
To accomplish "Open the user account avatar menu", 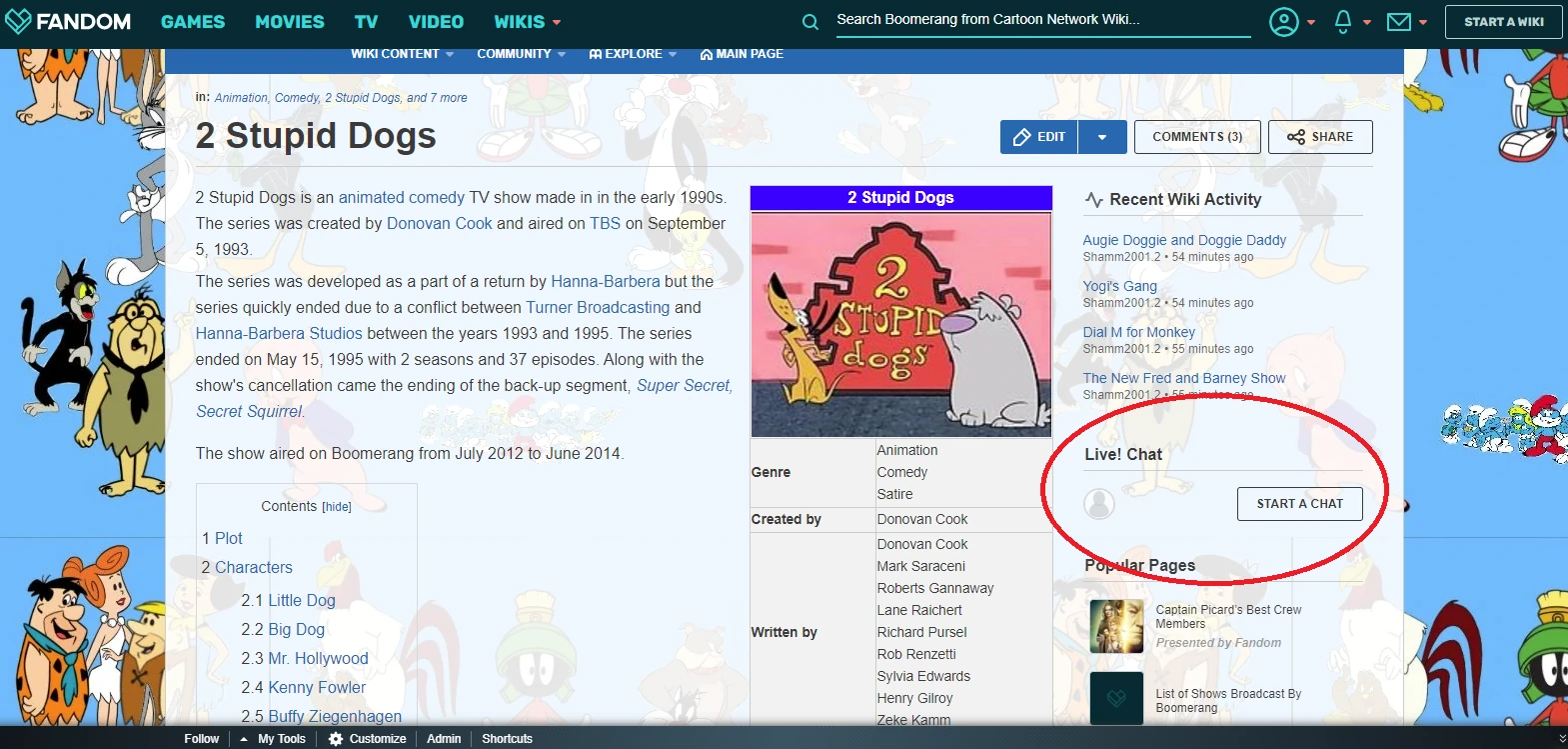I will (x=1284, y=21).
